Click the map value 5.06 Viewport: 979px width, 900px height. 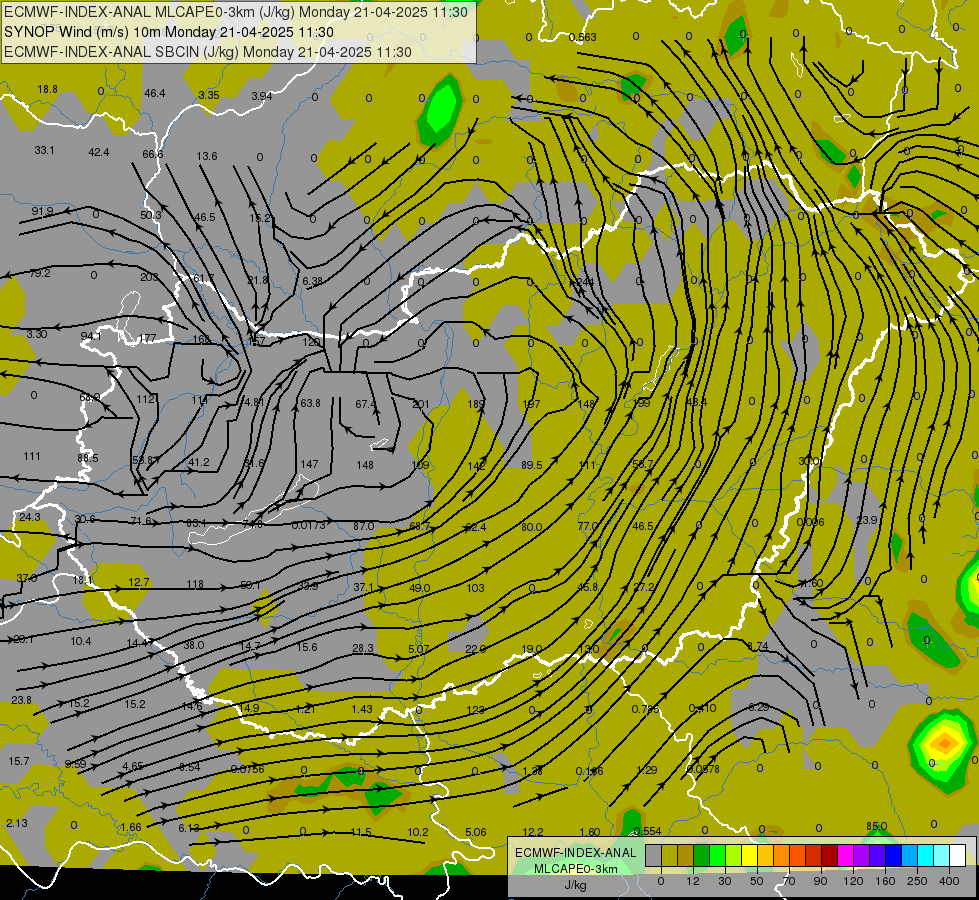pos(476,833)
